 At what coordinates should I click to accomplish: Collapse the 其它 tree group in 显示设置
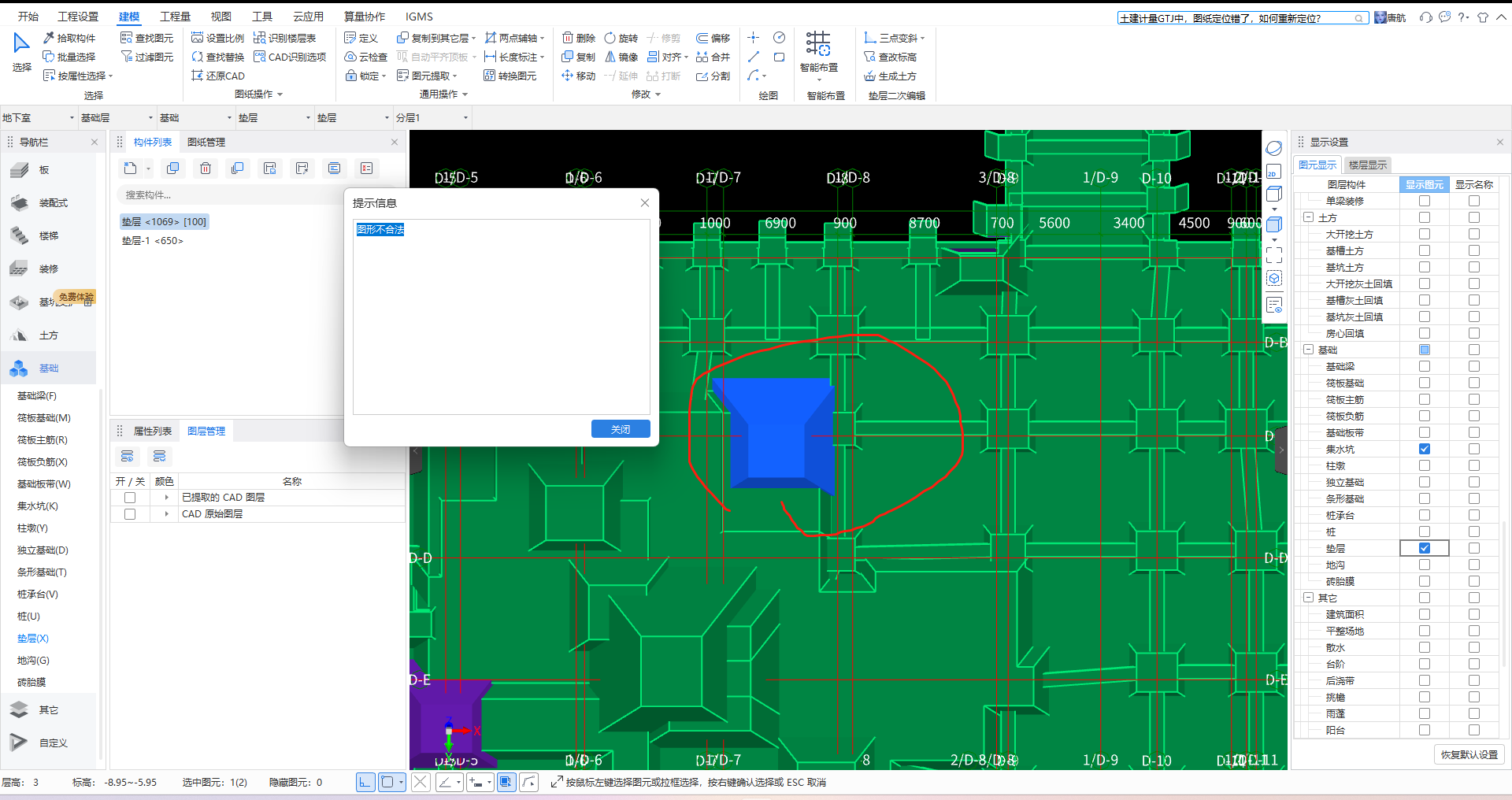pyautogui.click(x=1309, y=598)
